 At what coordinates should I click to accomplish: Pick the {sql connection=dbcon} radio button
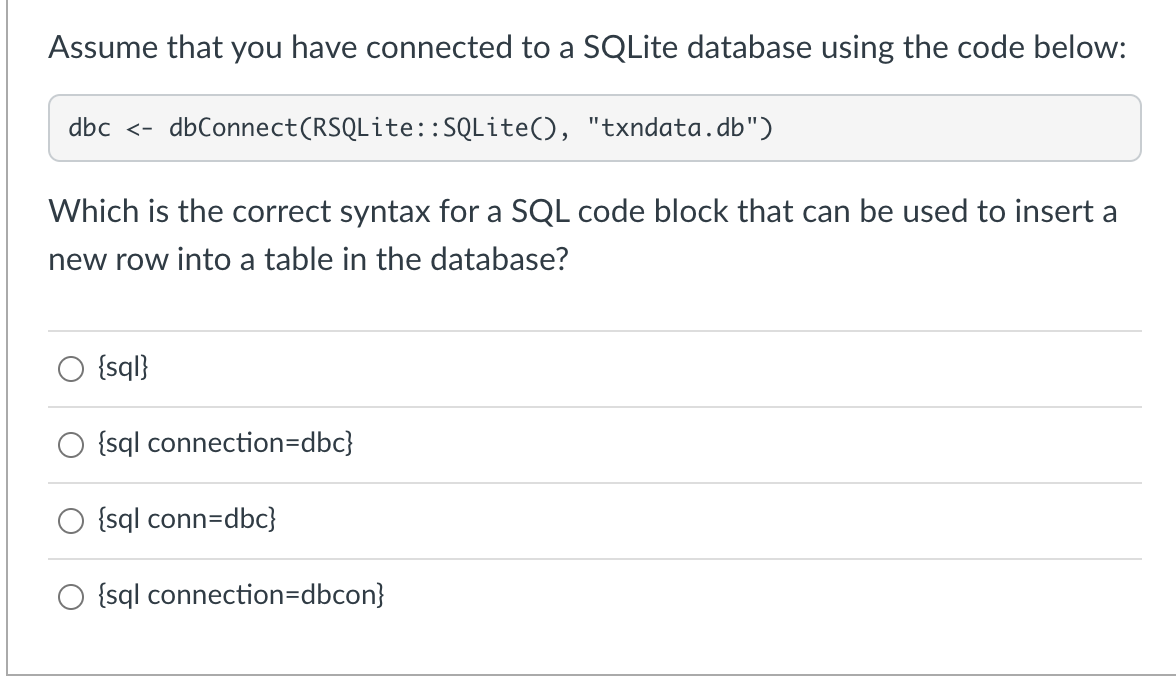click(71, 597)
